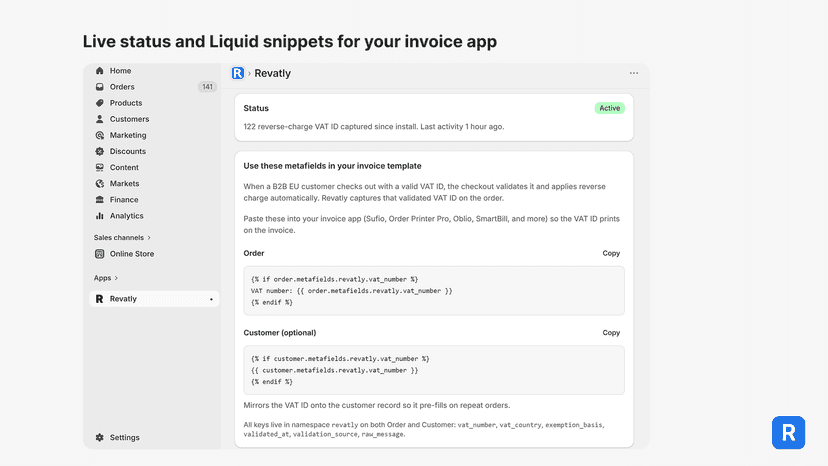828x466 pixels.
Task: Click 'Mirrors the VAT ID onto the customer record'
Action: click(x=377, y=405)
